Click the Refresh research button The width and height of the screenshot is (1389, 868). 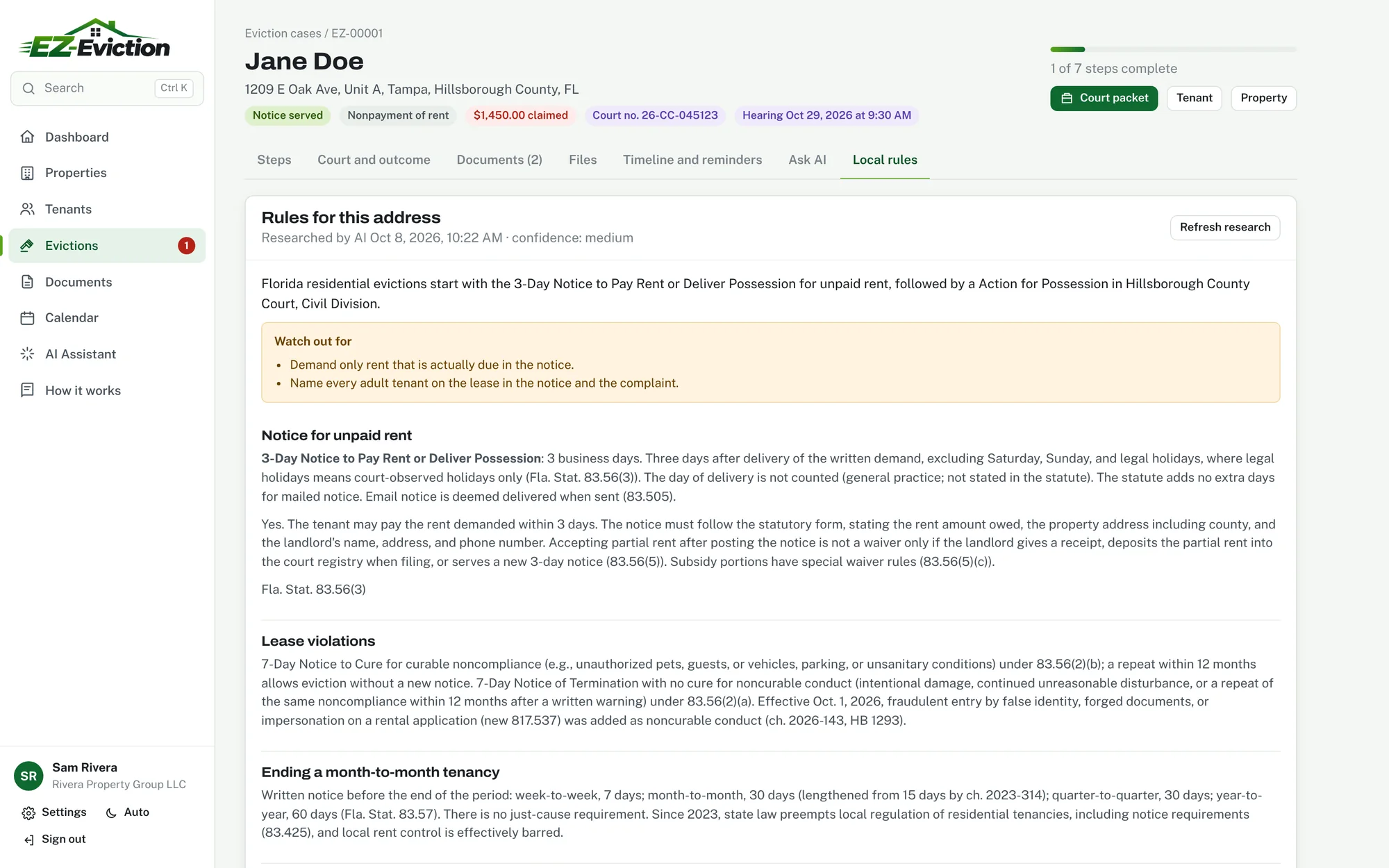click(x=1225, y=227)
